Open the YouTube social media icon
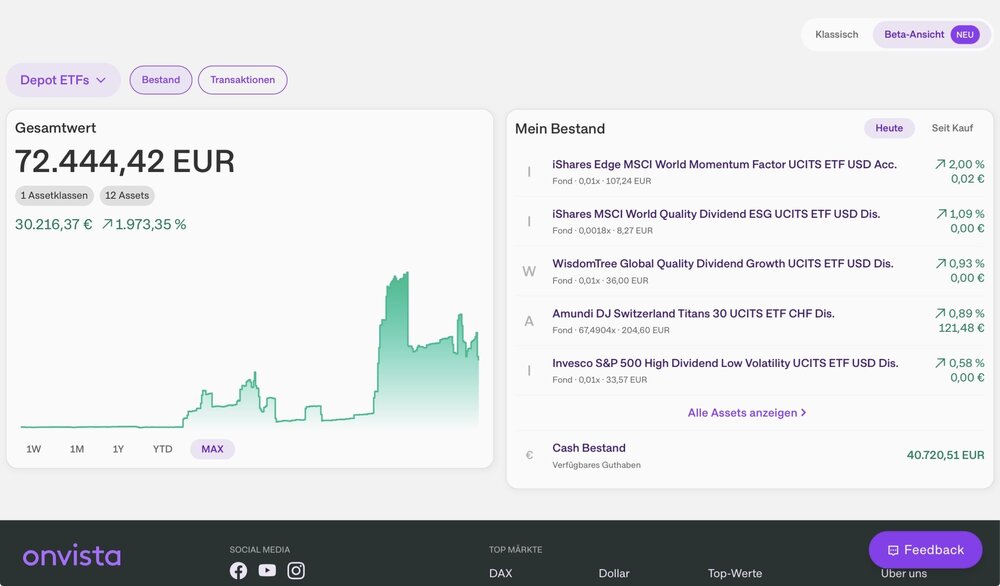The image size is (1000, 586). [x=267, y=570]
